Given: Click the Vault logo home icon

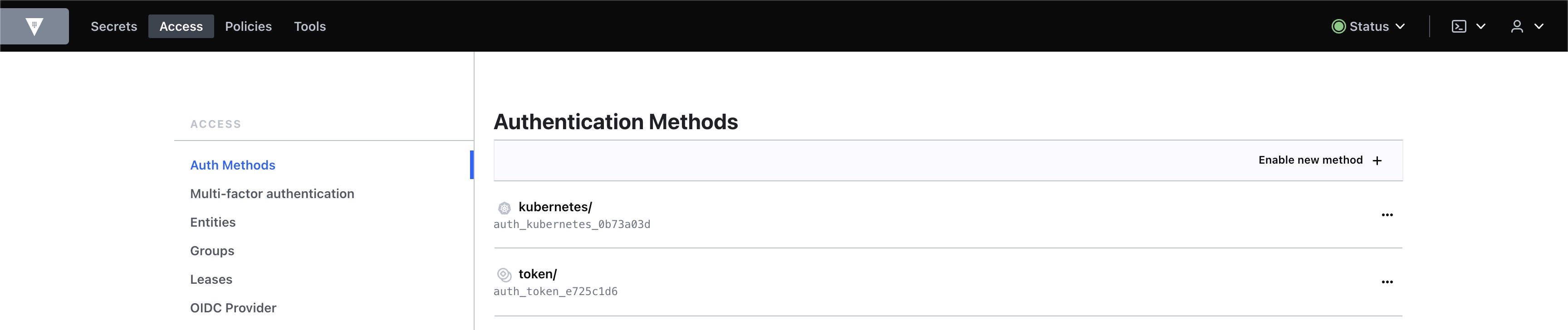Looking at the screenshot, I should tap(34, 26).
